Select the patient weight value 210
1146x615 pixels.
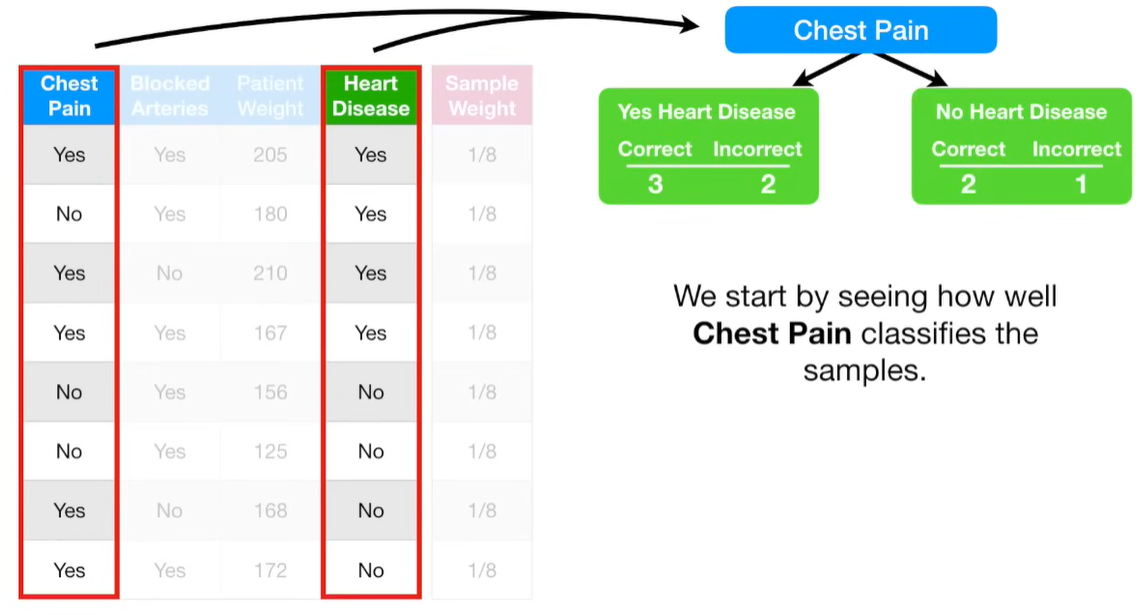[270, 273]
